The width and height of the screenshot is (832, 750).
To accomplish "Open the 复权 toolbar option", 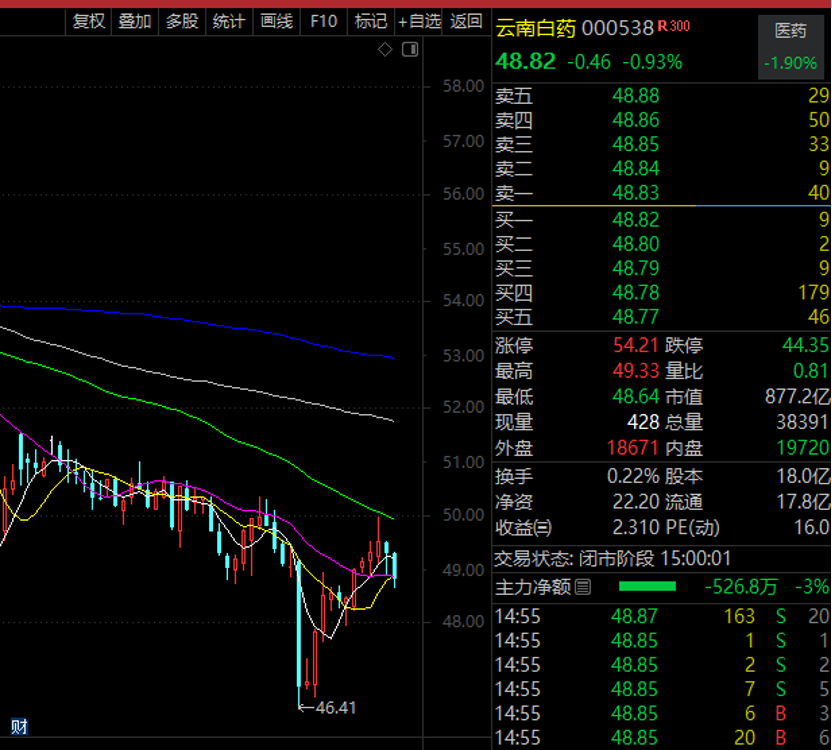I will pos(89,22).
